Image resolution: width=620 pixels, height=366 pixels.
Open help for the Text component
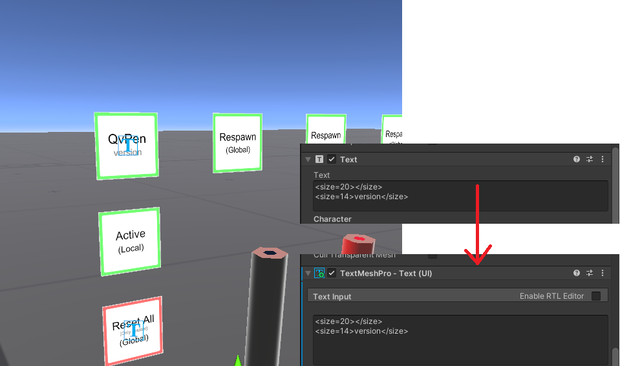(577, 159)
